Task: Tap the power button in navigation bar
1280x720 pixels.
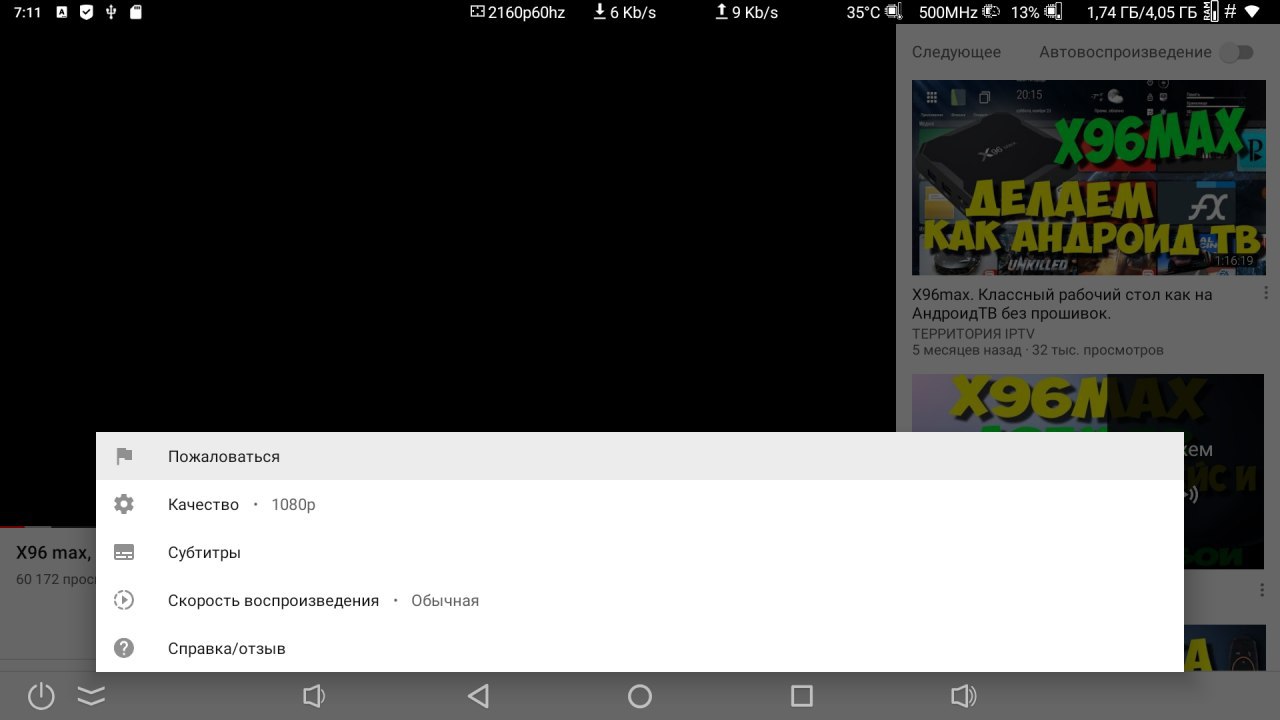Action: coord(41,696)
